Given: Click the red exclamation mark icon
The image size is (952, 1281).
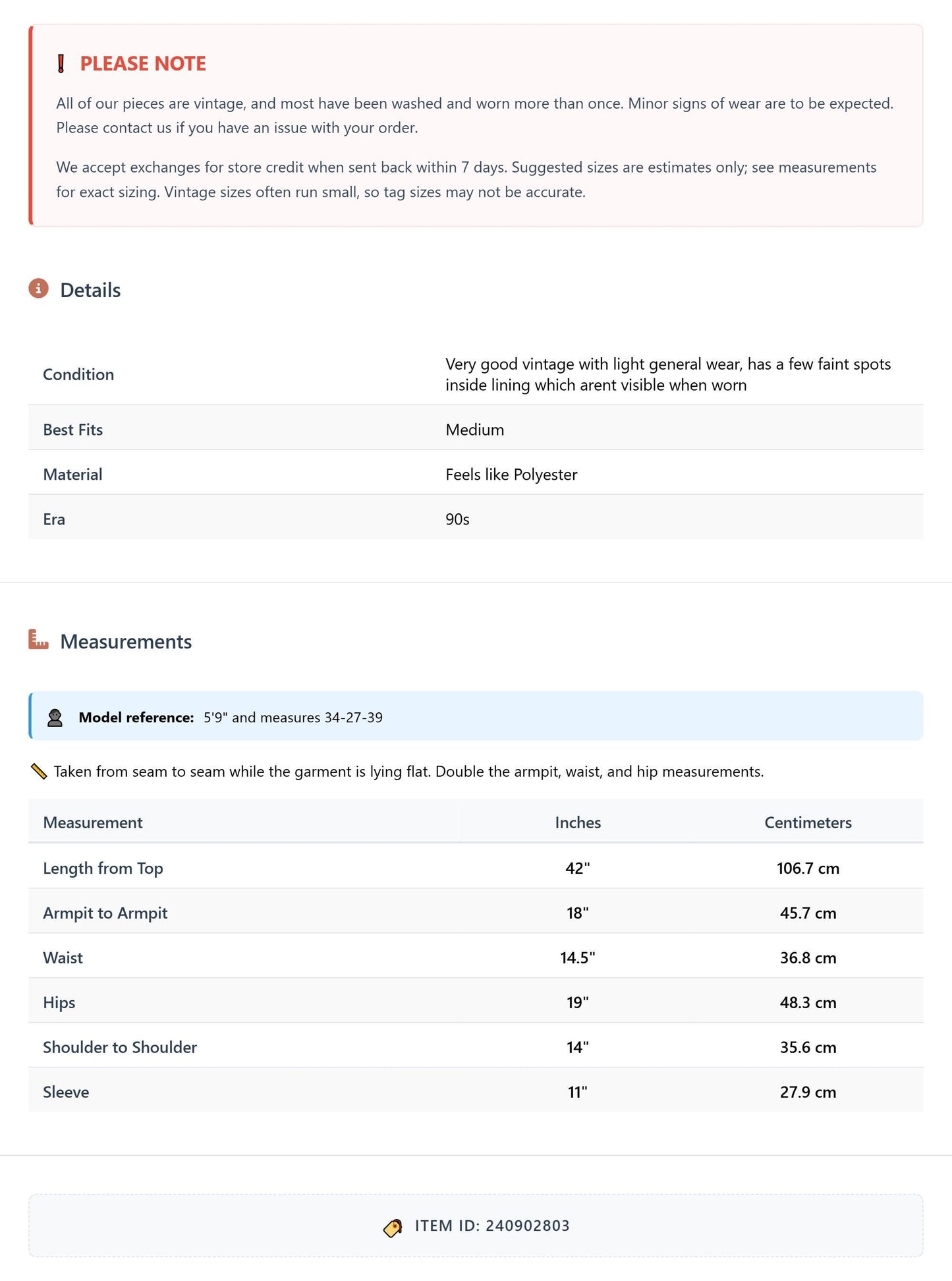Looking at the screenshot, I should 61,64.
